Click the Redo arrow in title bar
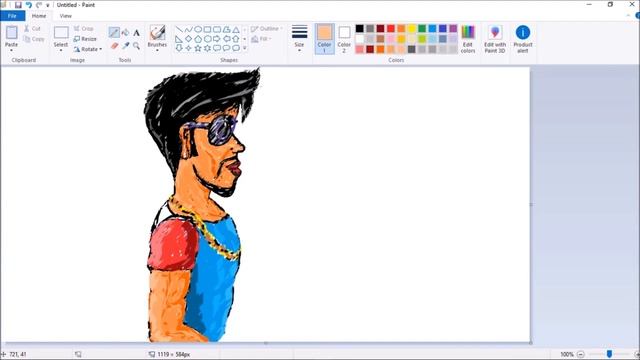 pyautogui.click(x=39, y=5)
